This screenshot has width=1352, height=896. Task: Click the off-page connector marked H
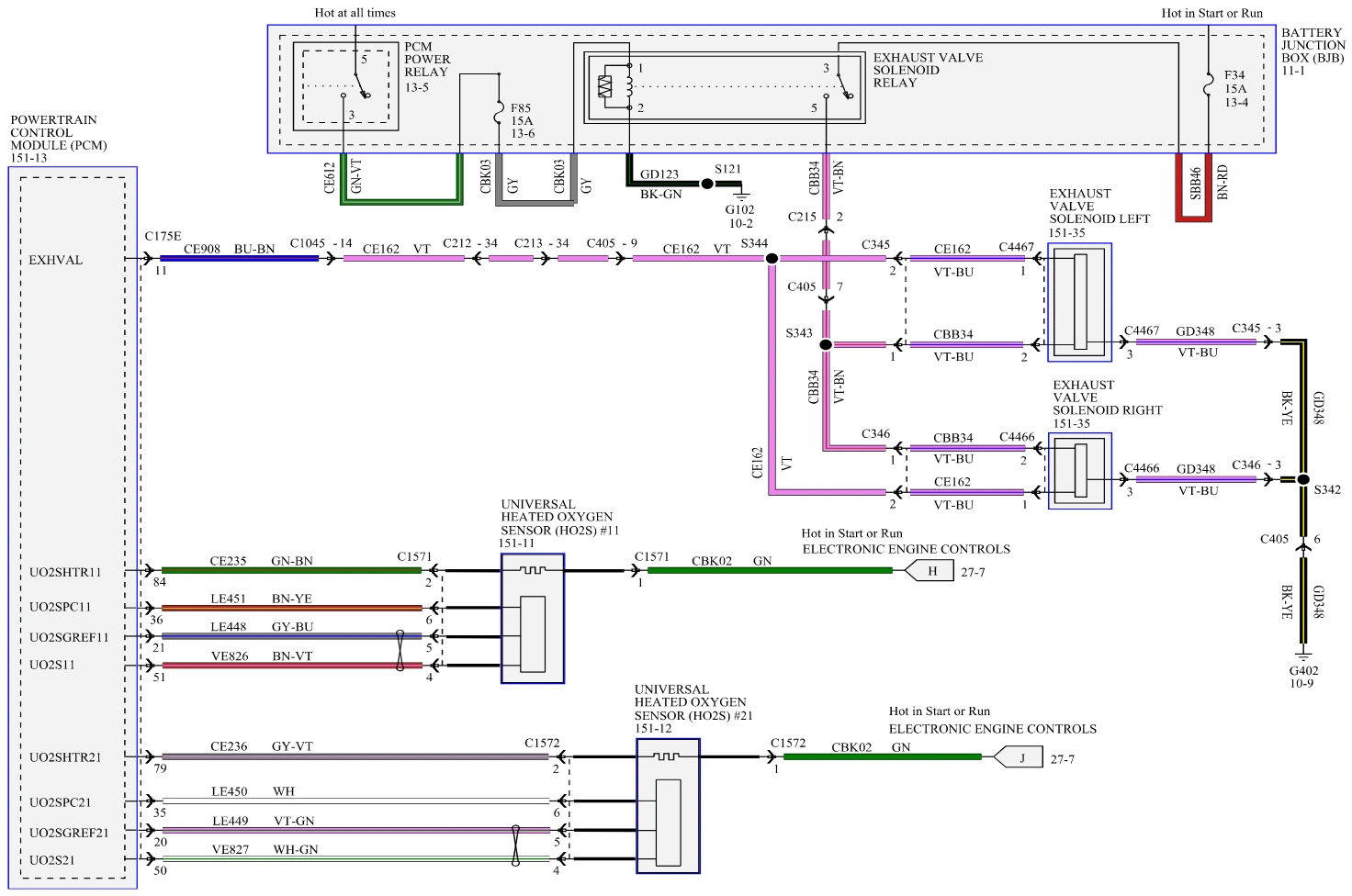(929, 571)
